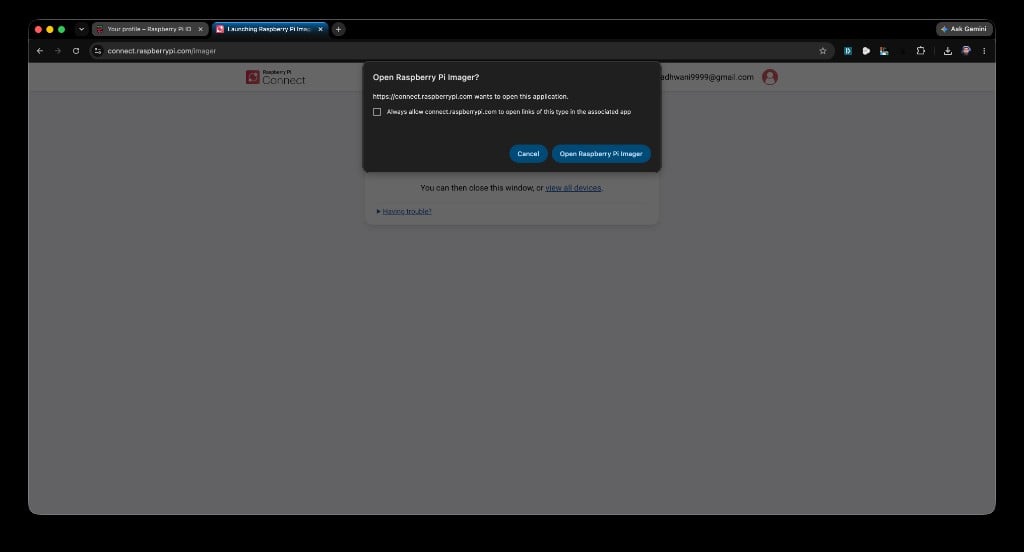Bookmark this page with the star icon
Viewport: 1024px width, 552px height.
point(823,50)
